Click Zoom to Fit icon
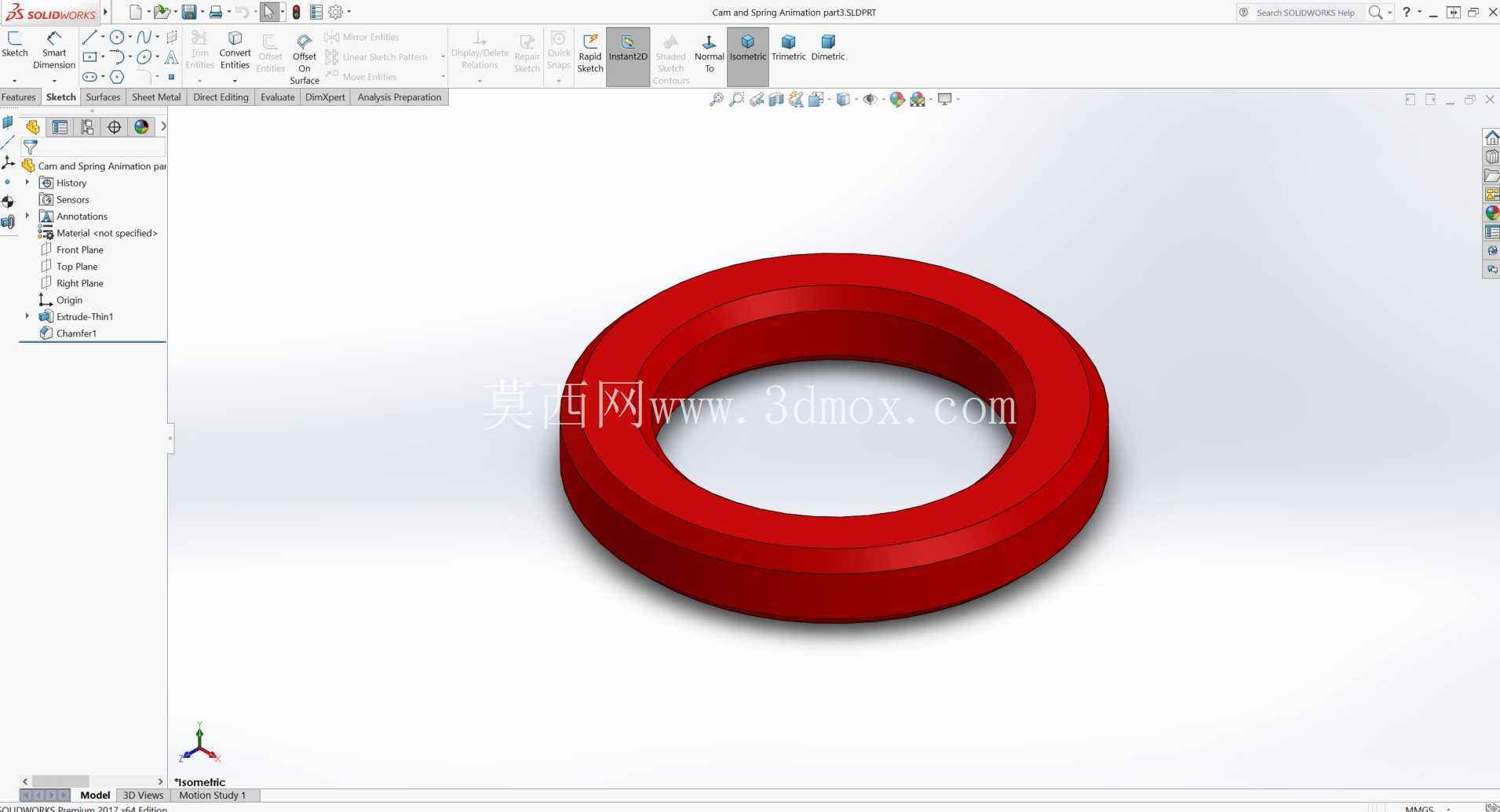Viewport: 1500px width, 812px height. (716, 100)
